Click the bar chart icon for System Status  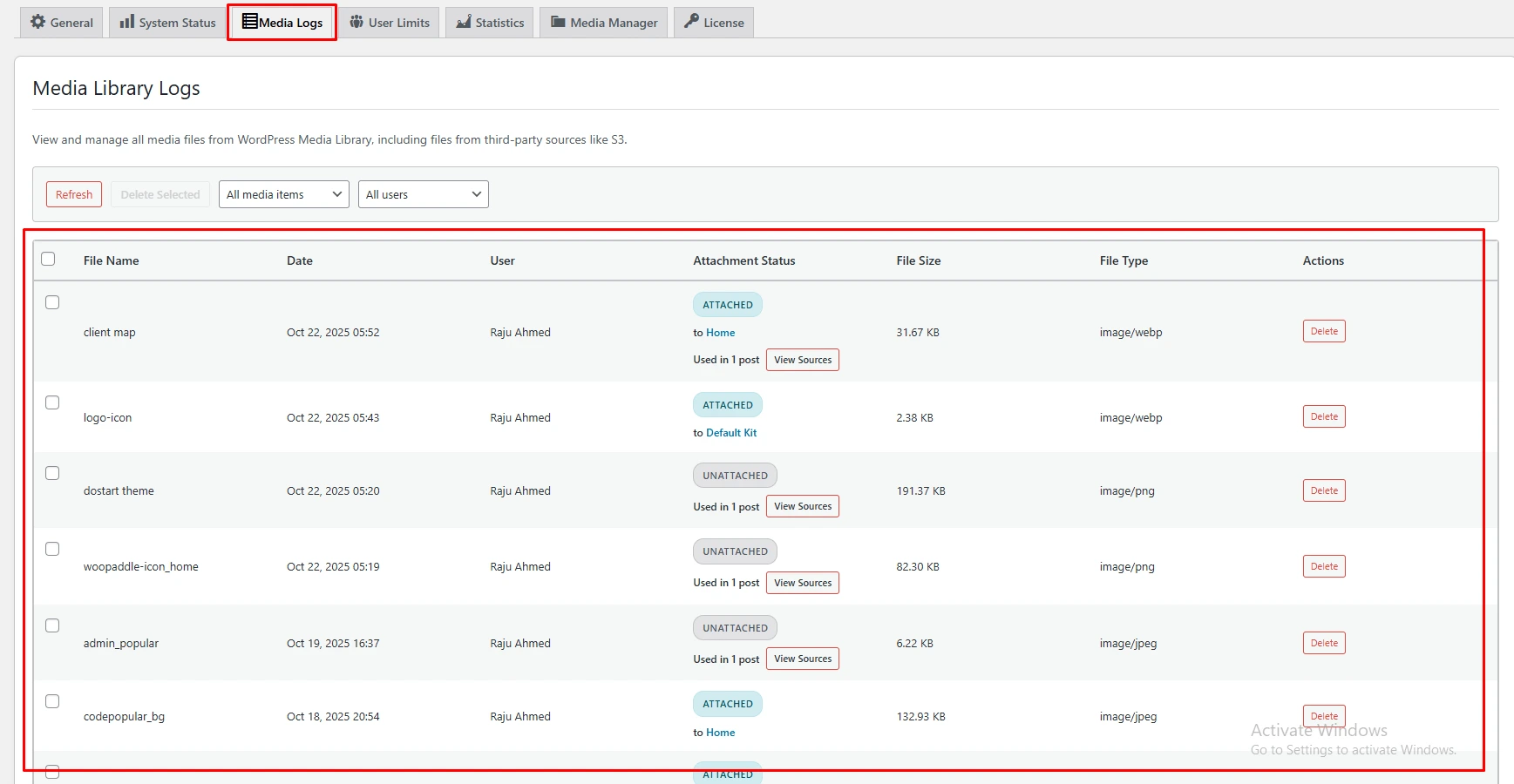click(x=127, y=22)
